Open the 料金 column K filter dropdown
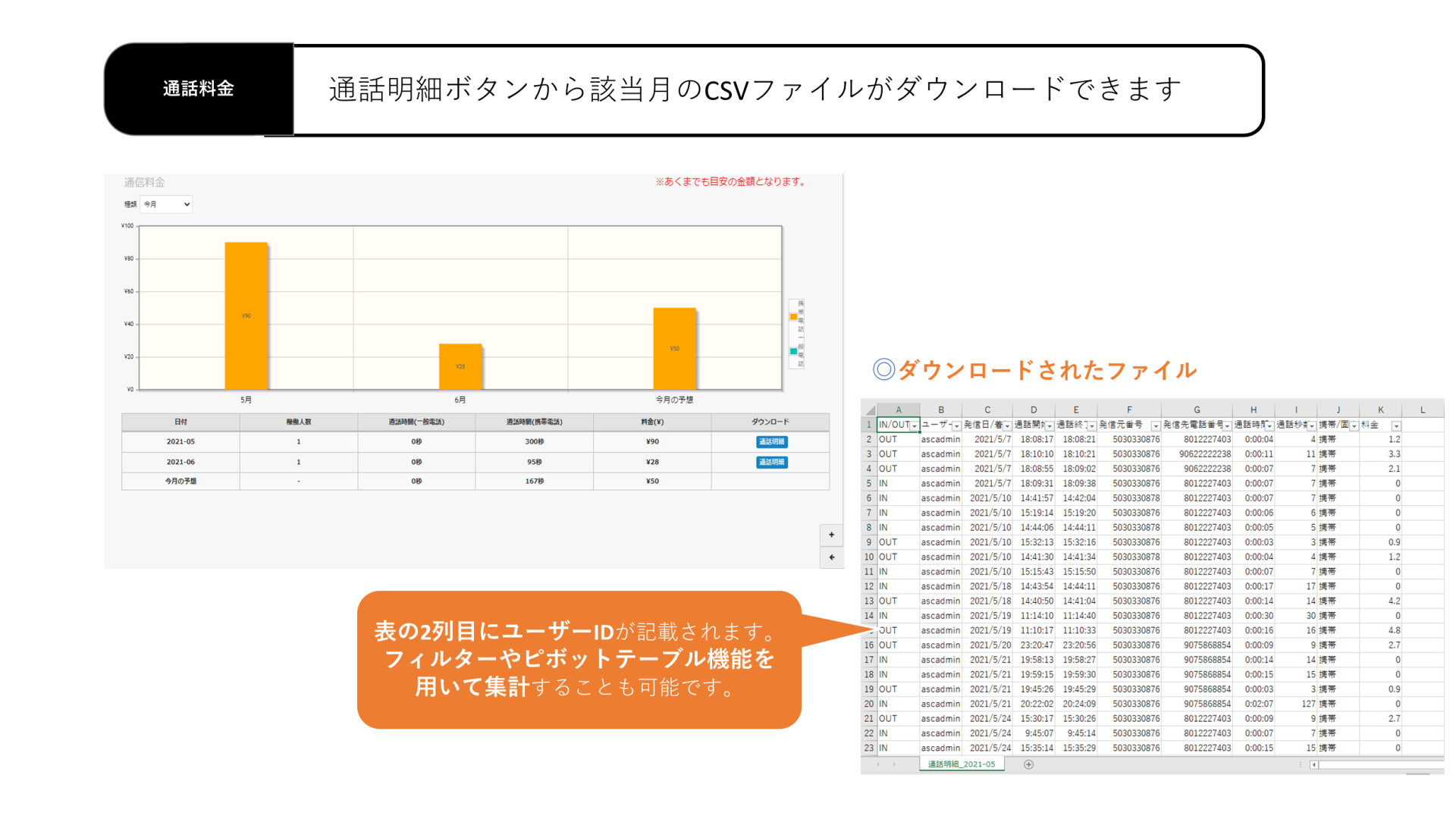 [1396, 425]
